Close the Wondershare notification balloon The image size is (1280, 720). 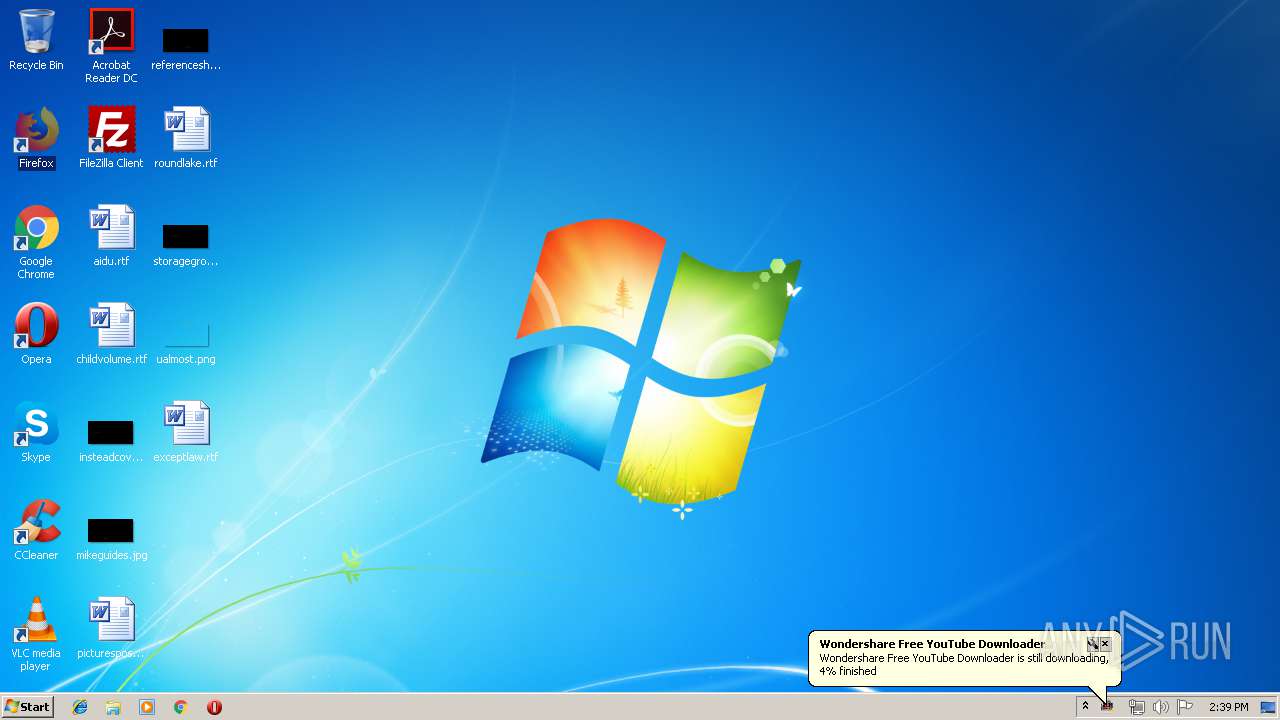(x=1105, y=644)
